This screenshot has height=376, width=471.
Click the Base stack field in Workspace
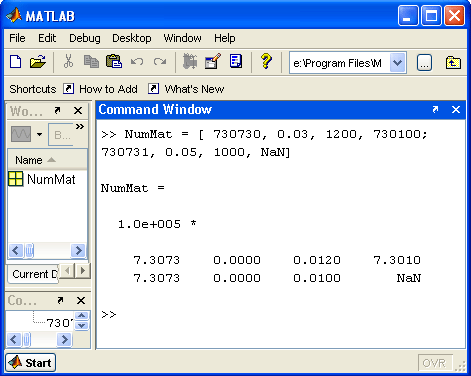click(61, 135)
